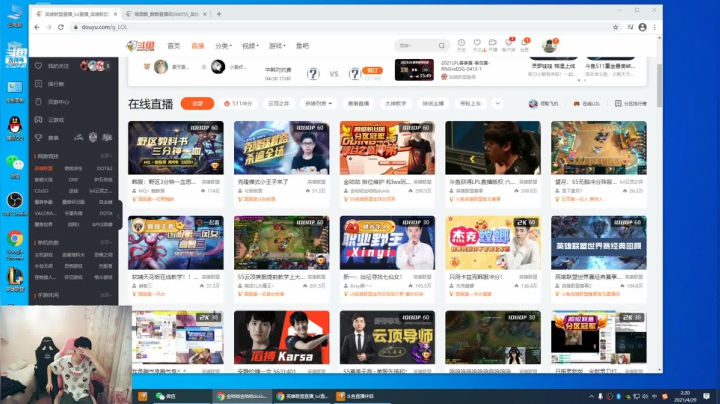Select the 妹纸主播 filter tab
The image size is (720, 404).
tap(433, 104)
